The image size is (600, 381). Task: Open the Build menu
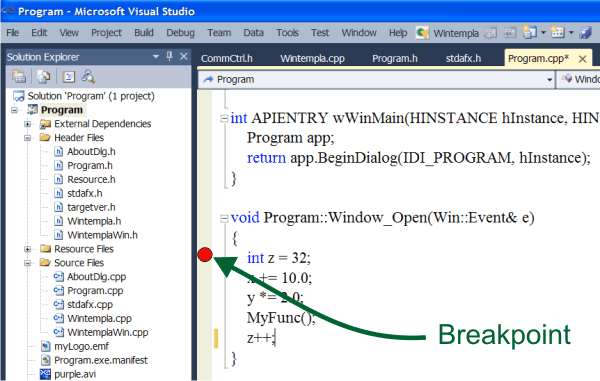(x=144, y=33)
